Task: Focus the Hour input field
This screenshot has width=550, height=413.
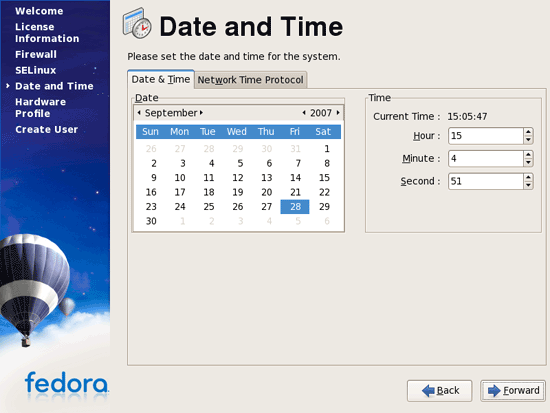Action: click(486, 136)
